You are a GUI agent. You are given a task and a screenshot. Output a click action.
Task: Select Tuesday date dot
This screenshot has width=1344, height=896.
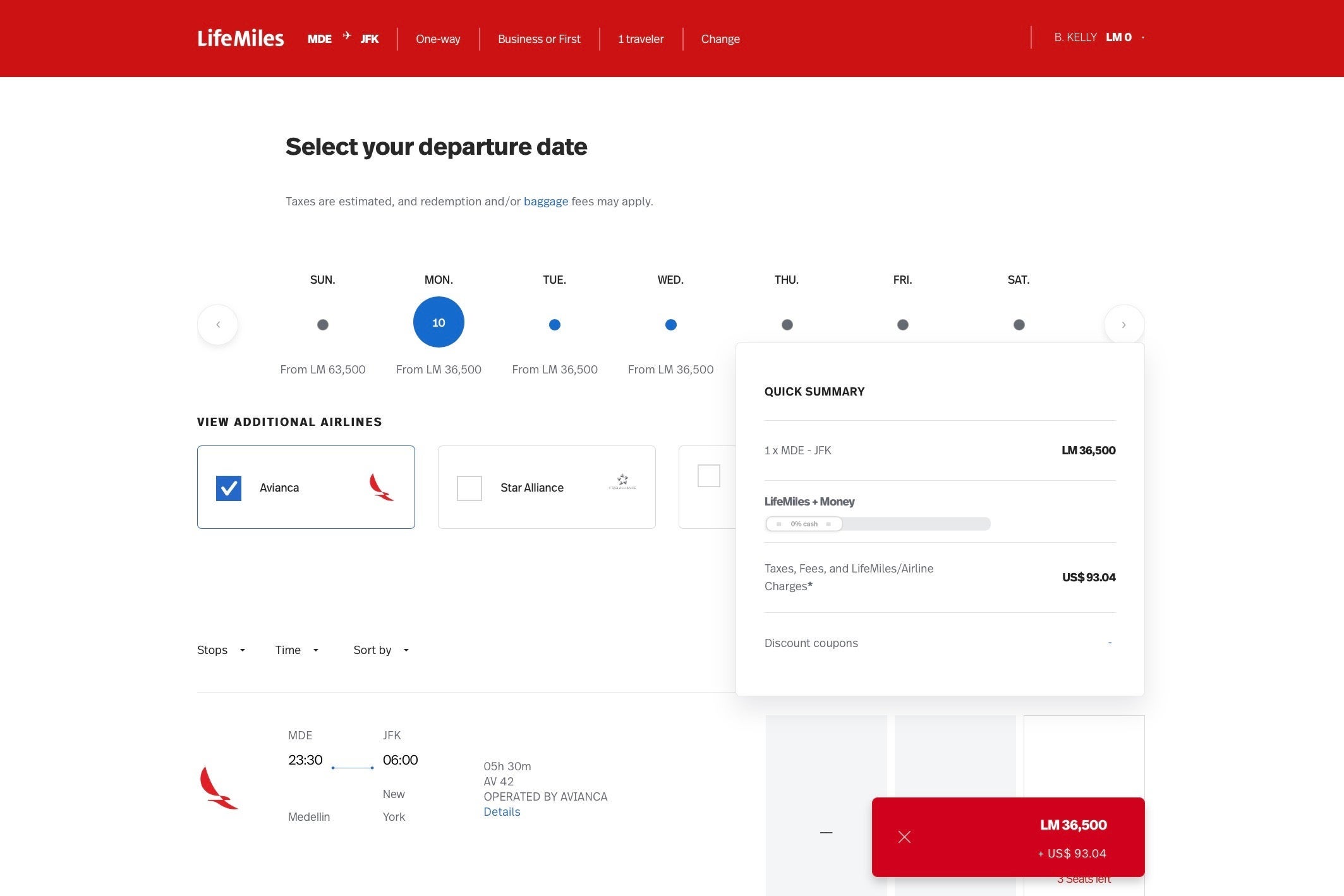click(x=554, y=325)
